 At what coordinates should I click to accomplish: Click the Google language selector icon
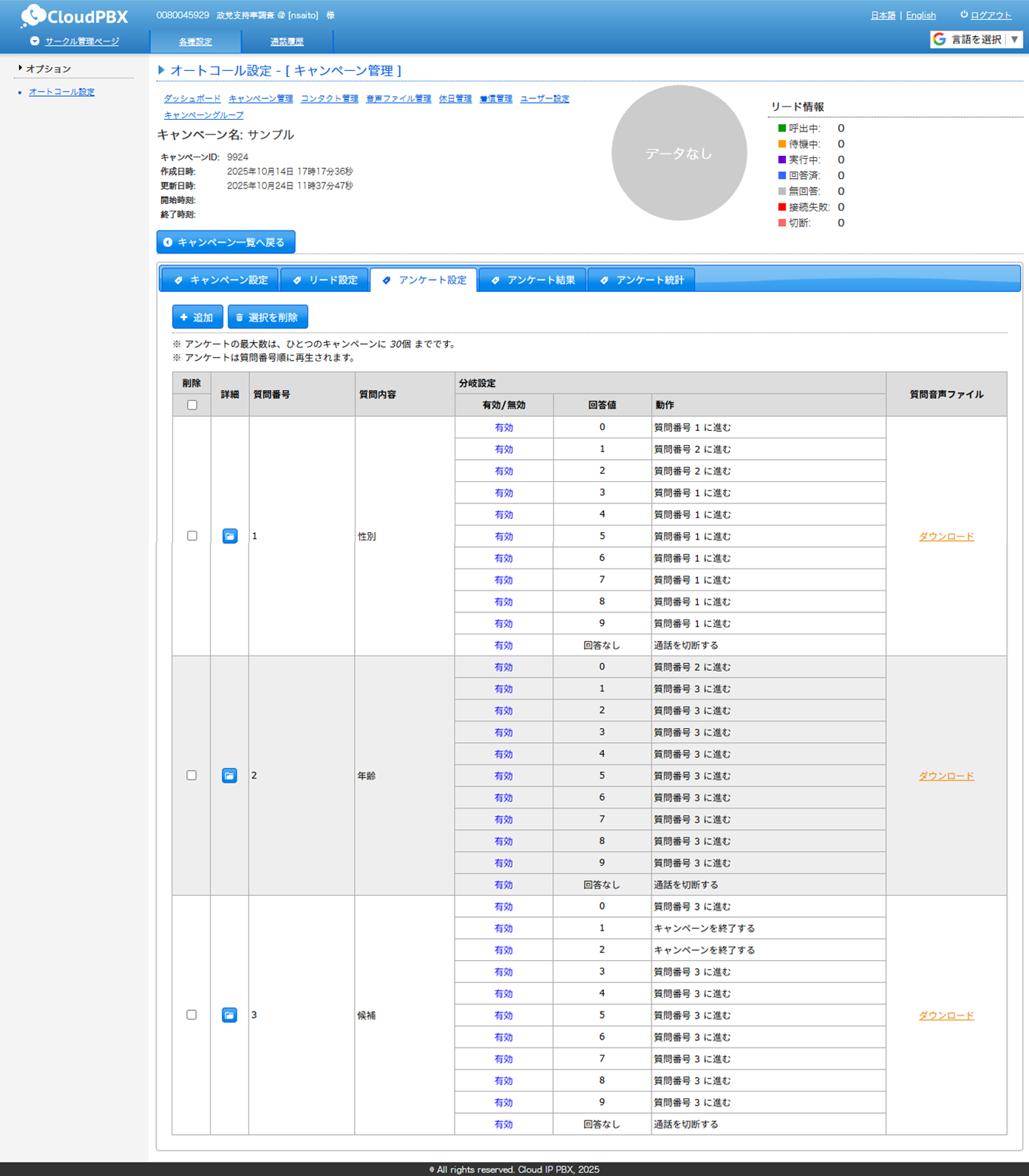tap(940, 39)
